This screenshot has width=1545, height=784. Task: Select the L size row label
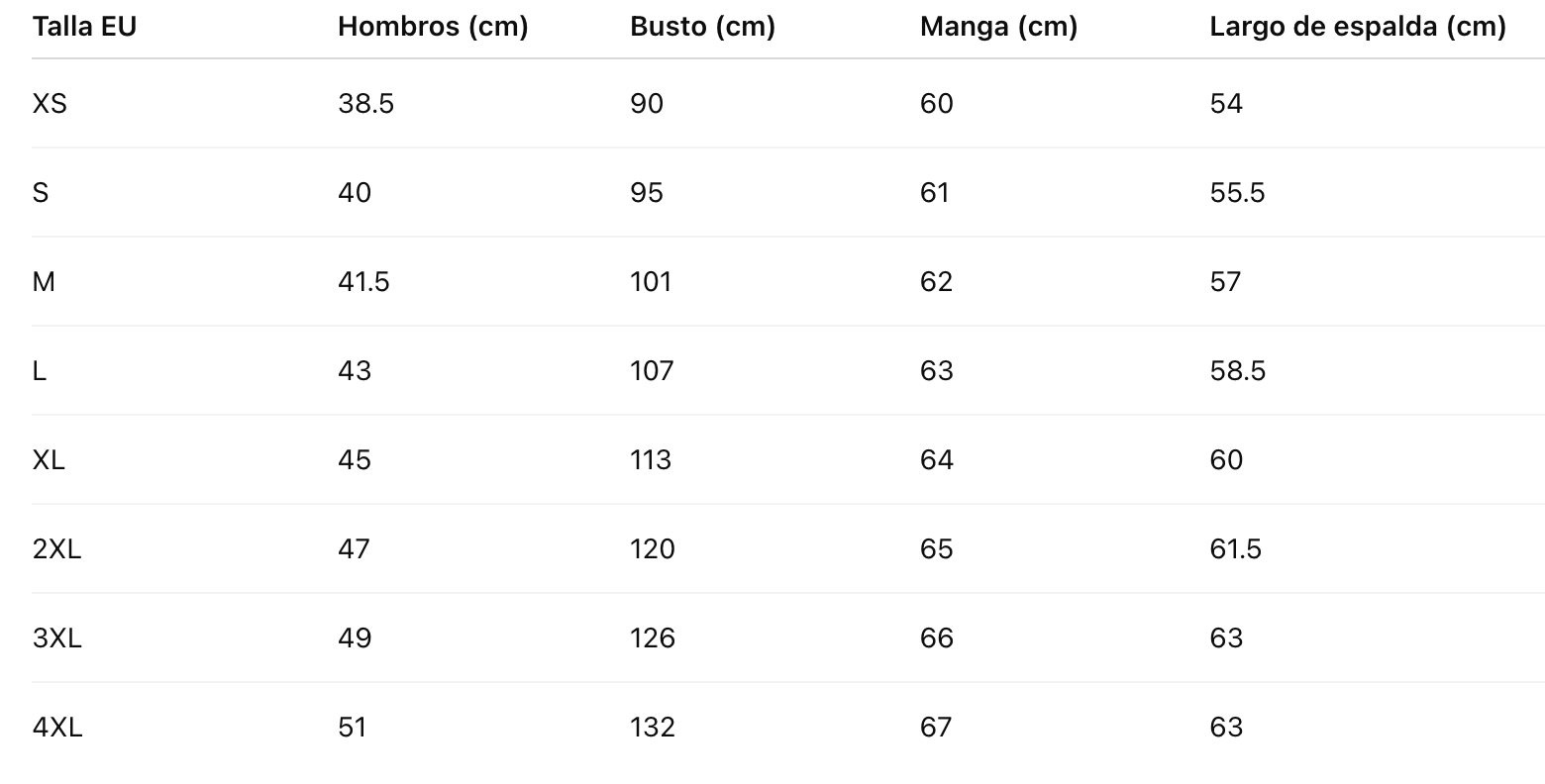coord(40,371)
